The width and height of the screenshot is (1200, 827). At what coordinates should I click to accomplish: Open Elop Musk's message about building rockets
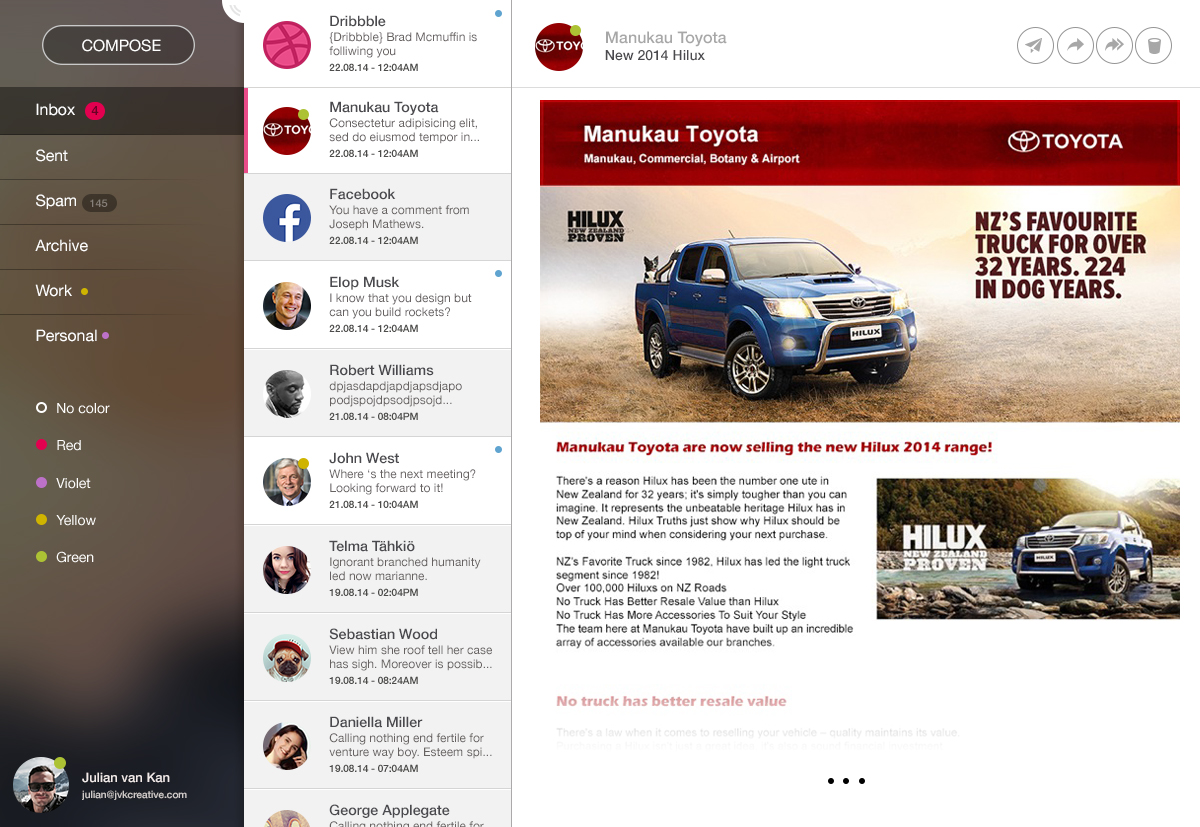point(378,305)
